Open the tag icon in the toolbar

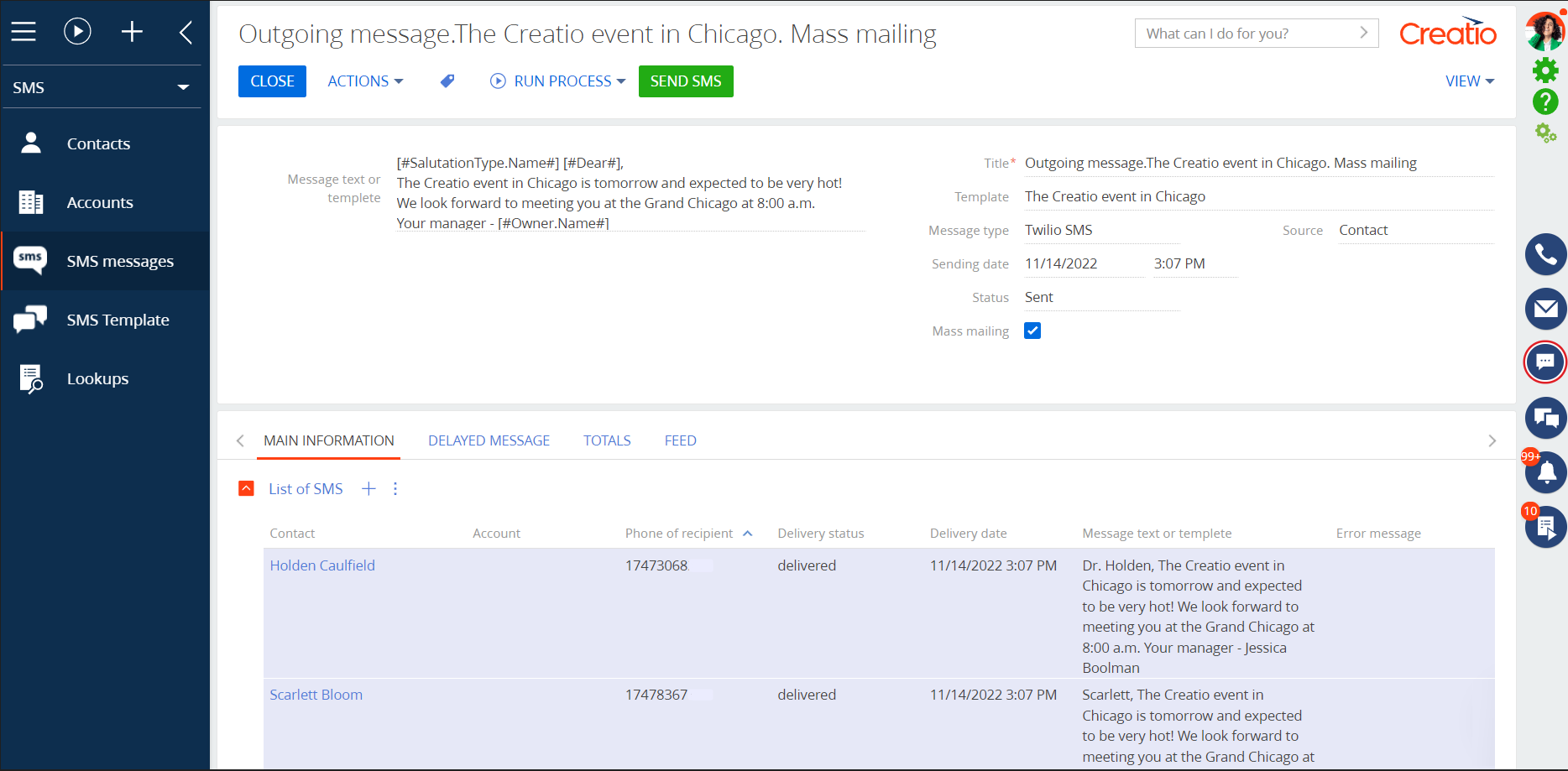(x=447, y=81)
